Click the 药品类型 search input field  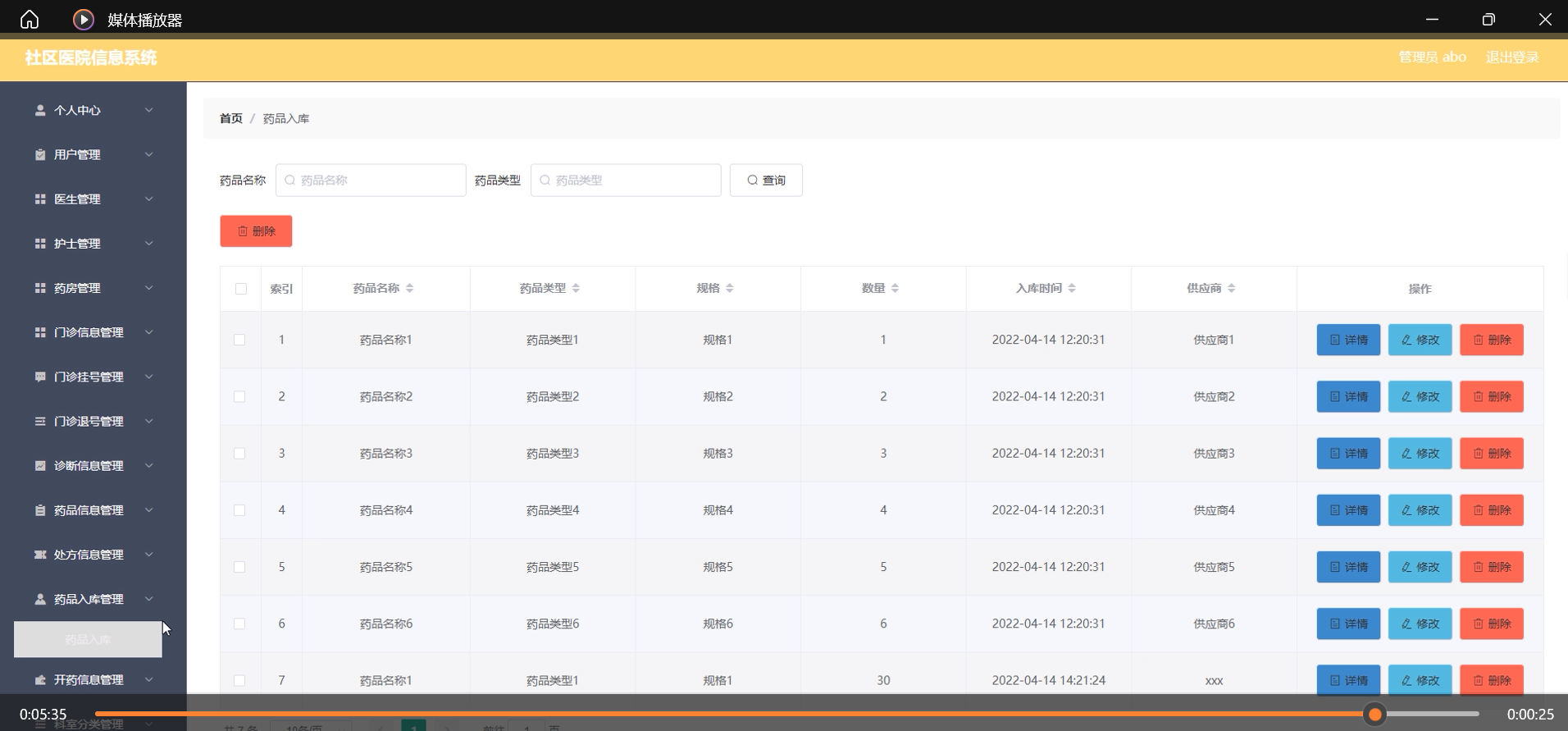[626, 180]
